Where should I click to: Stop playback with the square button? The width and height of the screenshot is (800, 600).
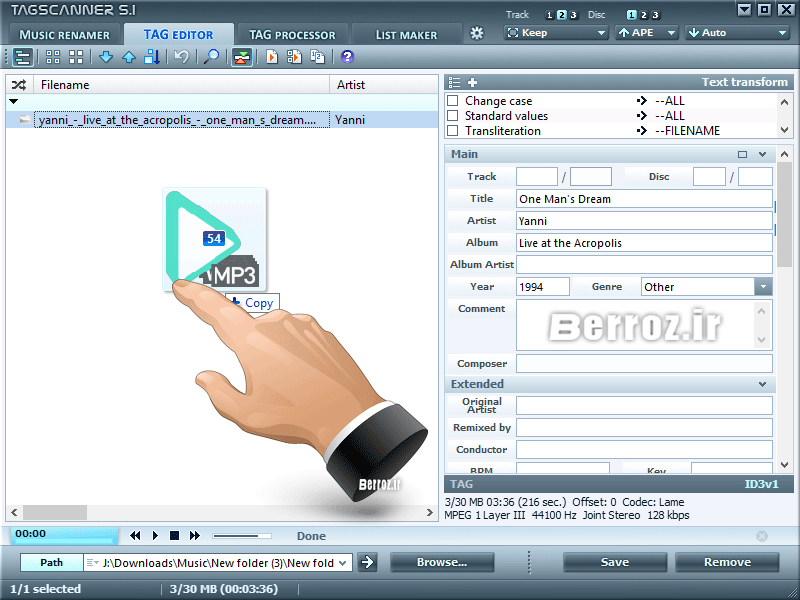[174, 536]
